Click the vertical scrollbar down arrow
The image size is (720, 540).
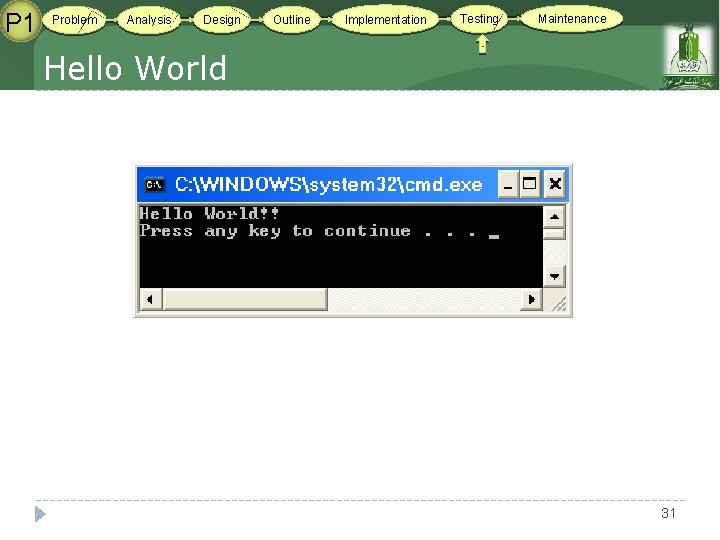554,276
